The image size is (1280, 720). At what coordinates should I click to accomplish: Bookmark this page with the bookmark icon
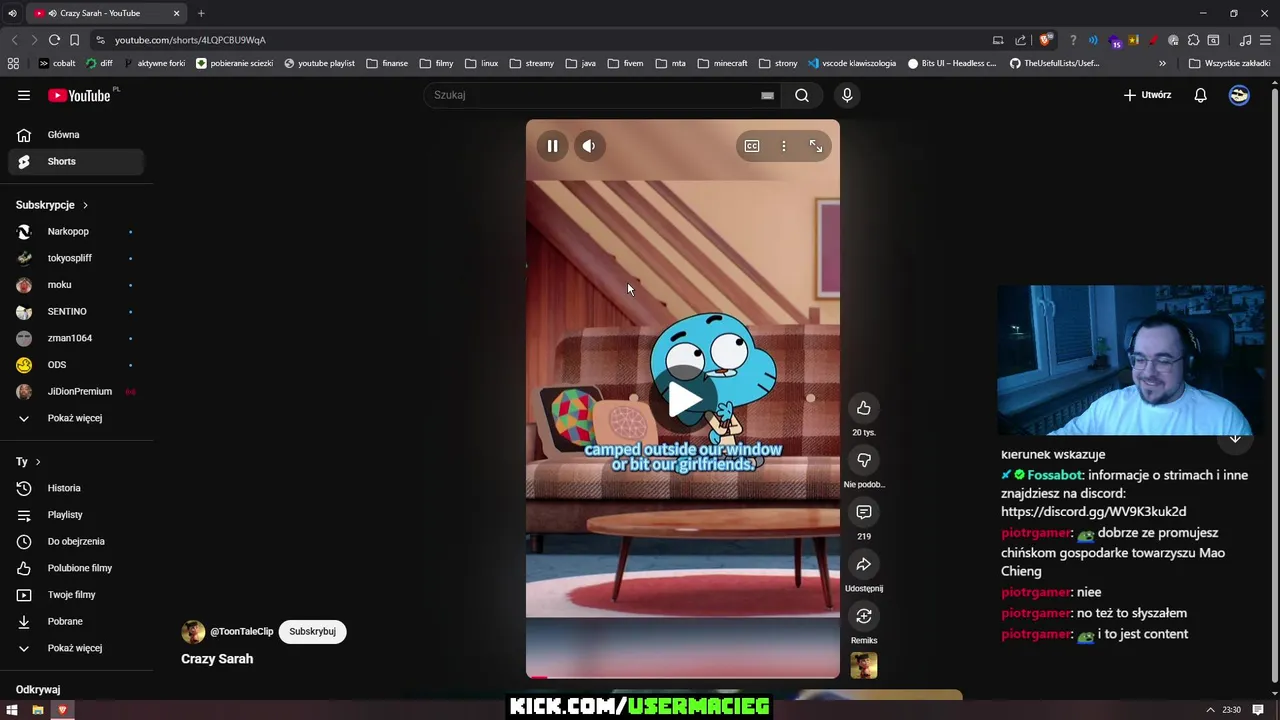pyautogui.click(x=74, y=40)
